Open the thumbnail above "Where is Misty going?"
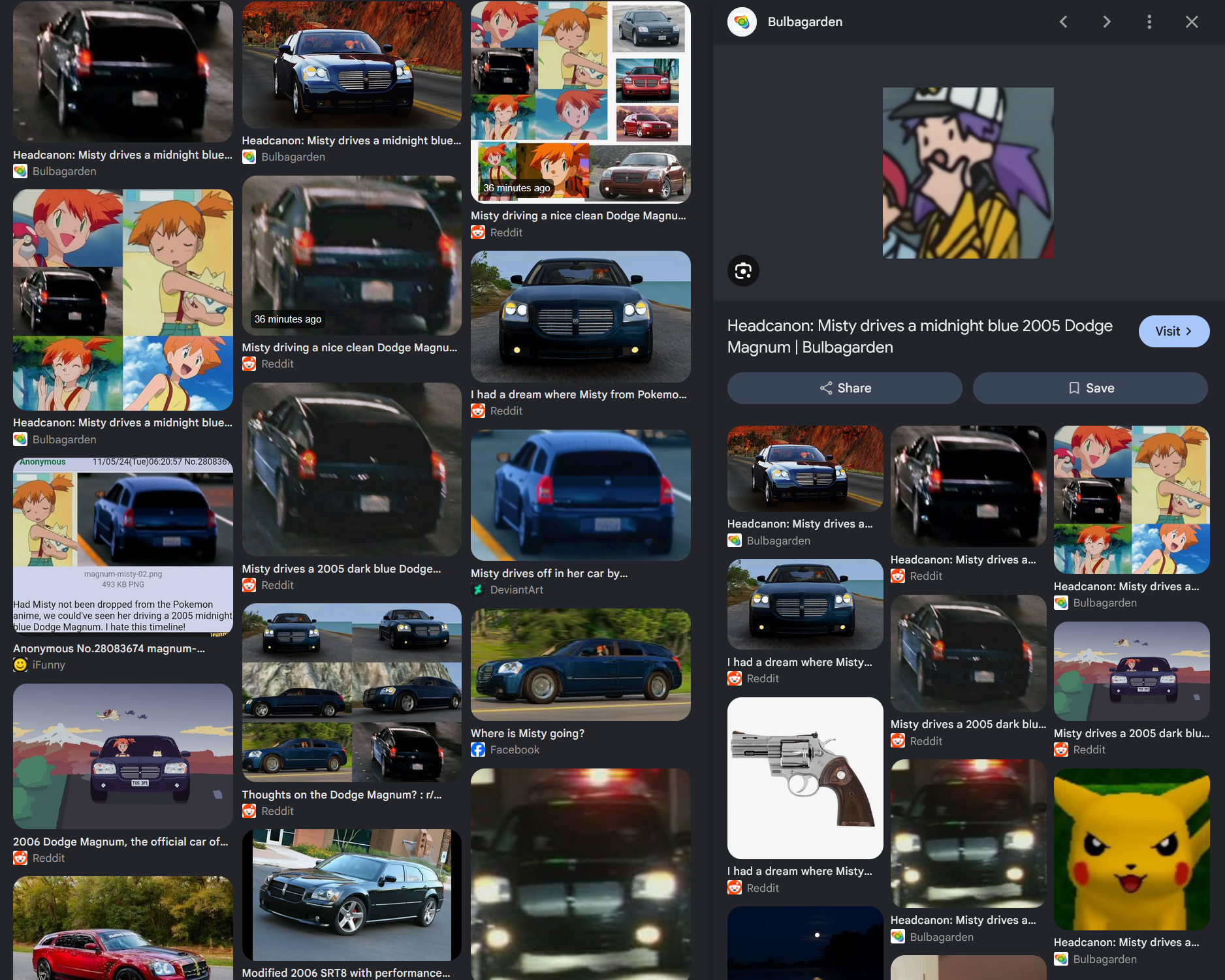The height and width of the screenshot is (980, 1225). [x=581, y=665]
